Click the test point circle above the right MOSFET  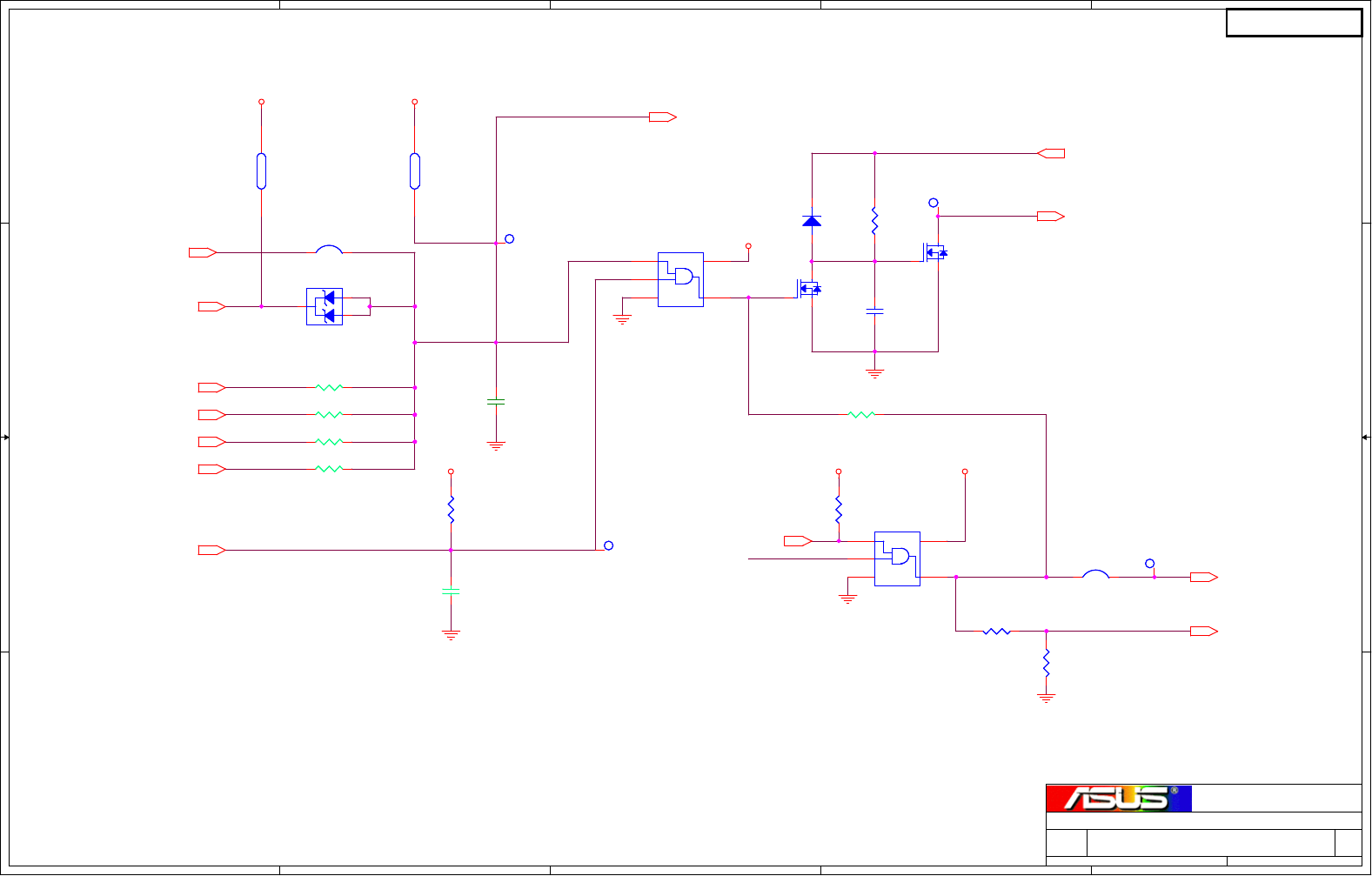[x=934, y=203]
